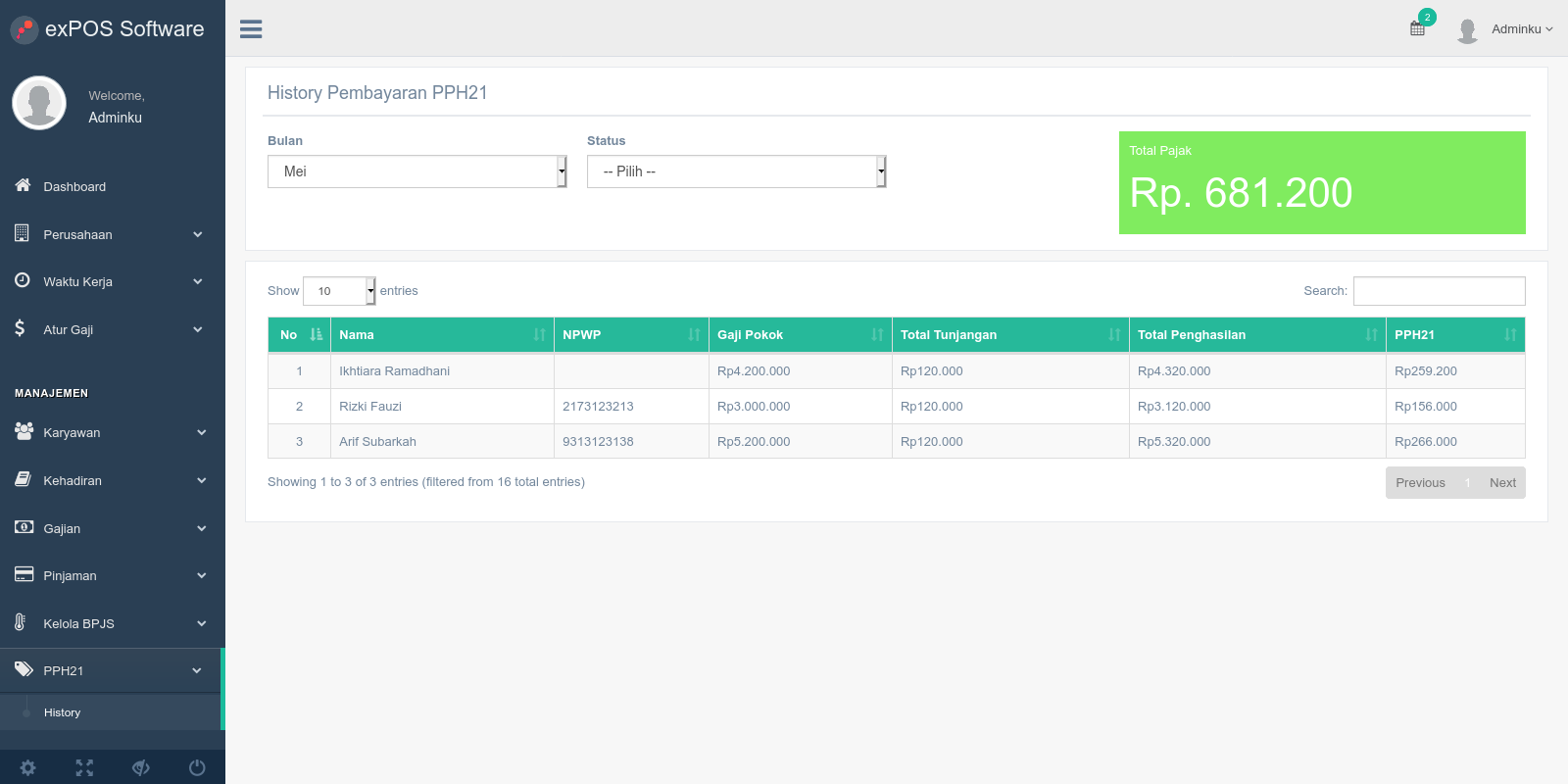
Task: Sort table by Gaji Pokok column
Action: coord(801,334)
